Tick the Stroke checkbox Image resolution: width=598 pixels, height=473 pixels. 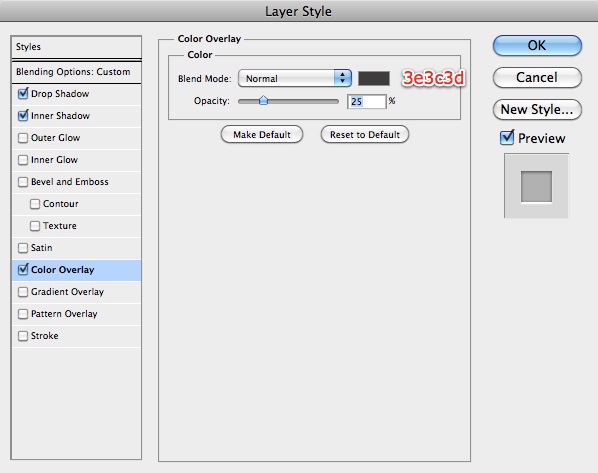[x=23, y=336]
